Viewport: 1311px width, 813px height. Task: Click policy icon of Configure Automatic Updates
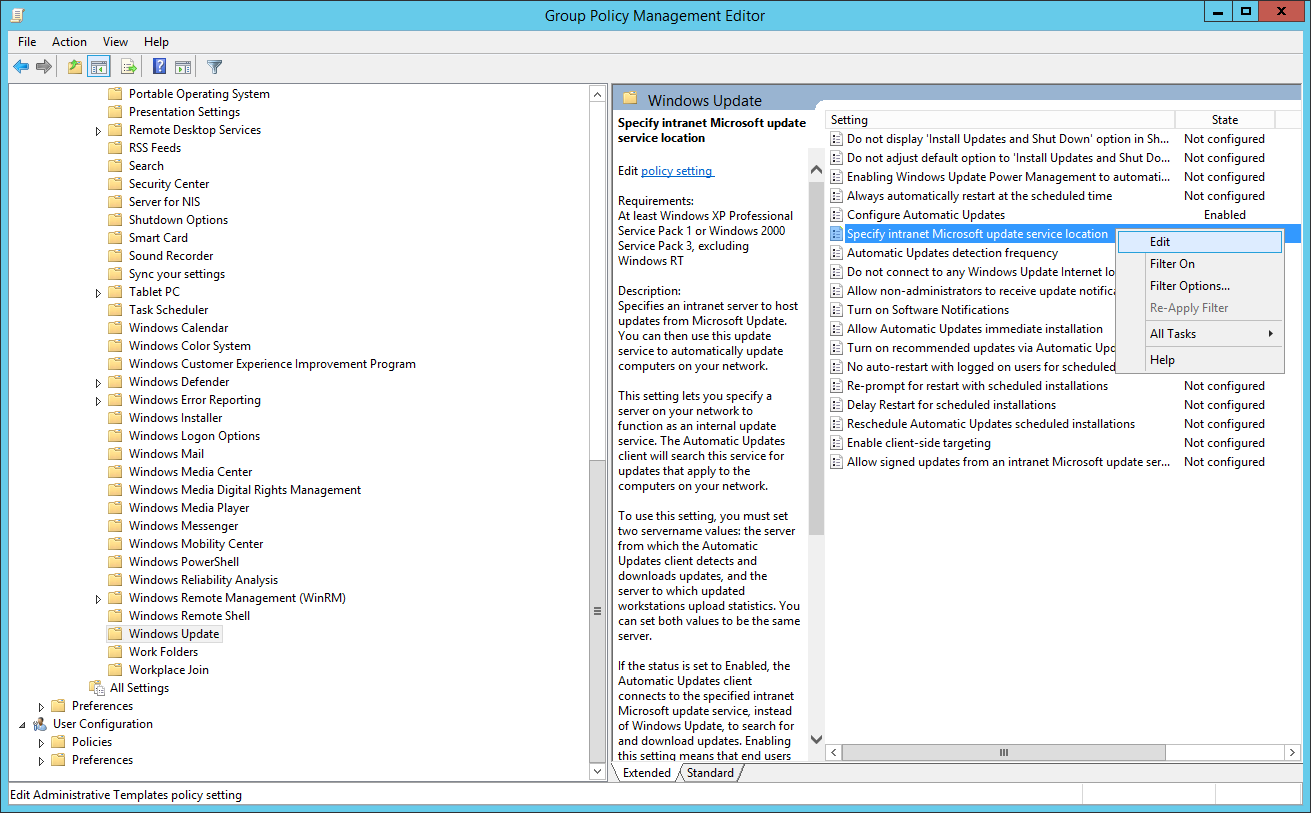(x=837, y=215)
